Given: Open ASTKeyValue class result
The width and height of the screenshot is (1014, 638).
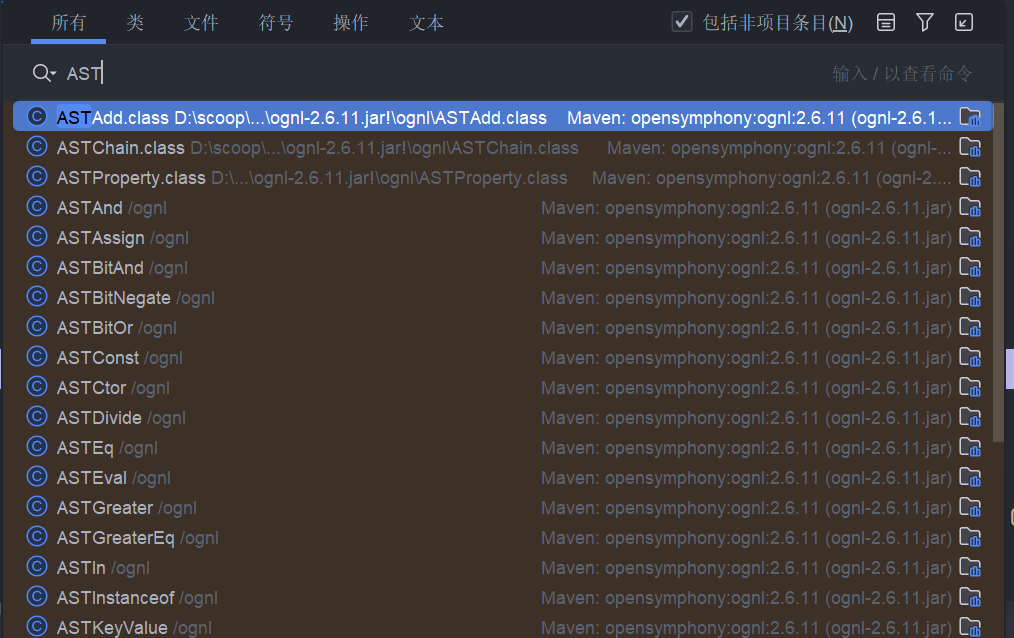Looking at the screenshot, I should tap(502, 626).
